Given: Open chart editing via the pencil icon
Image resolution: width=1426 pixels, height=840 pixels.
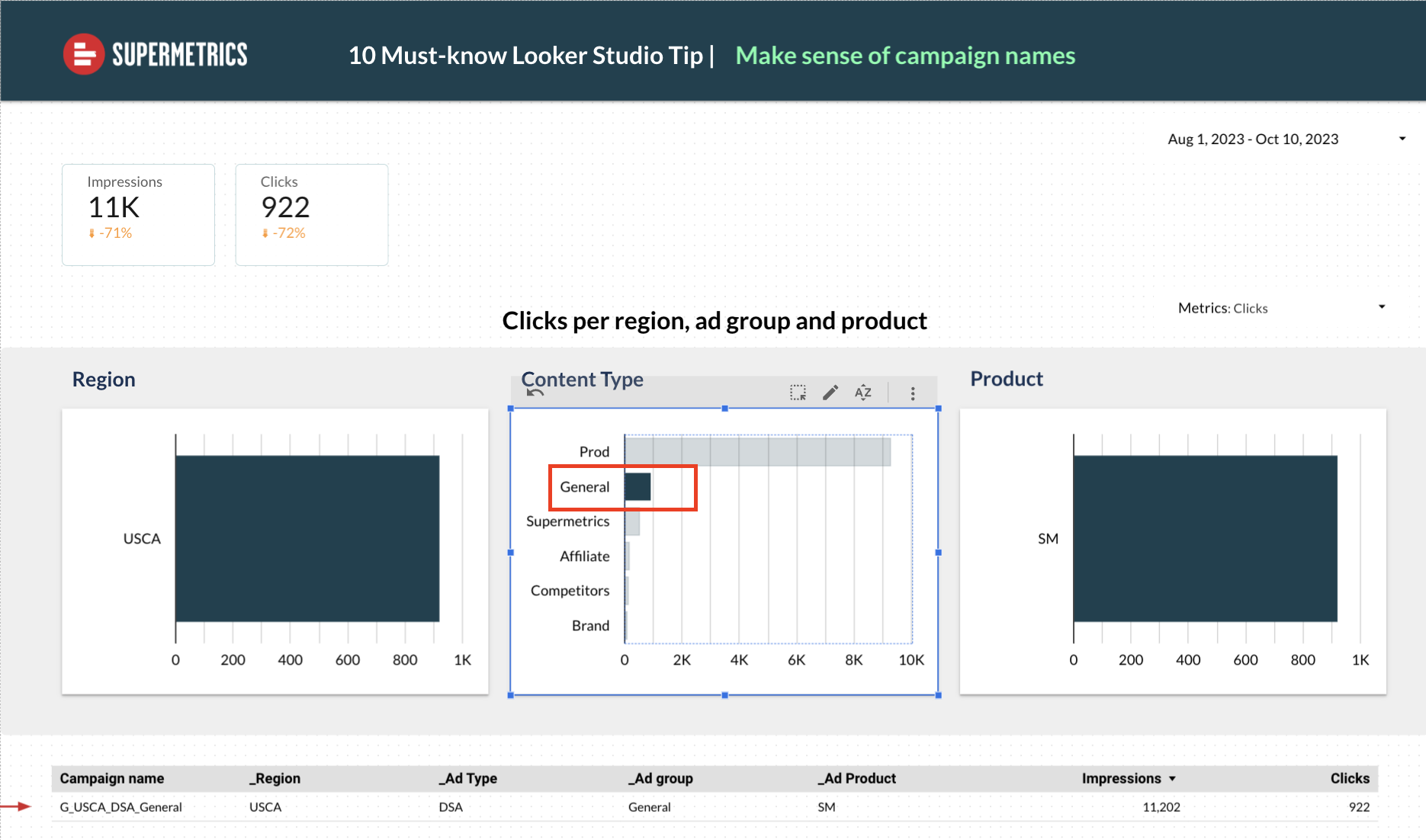Looking at the screenshot, I should click(x=830, y=393).
